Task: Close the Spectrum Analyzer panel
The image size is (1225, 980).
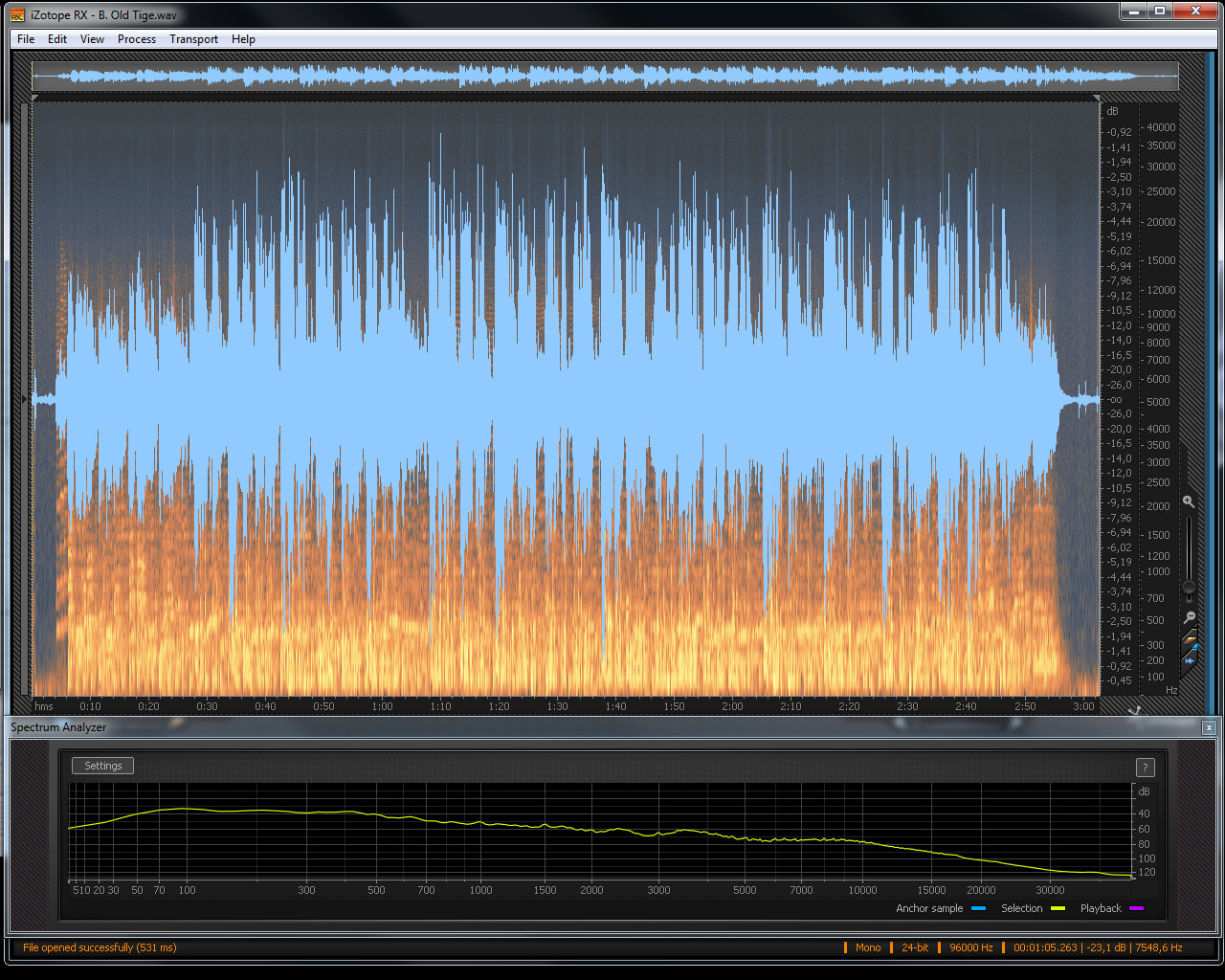Action: (x=1209, y=727)
